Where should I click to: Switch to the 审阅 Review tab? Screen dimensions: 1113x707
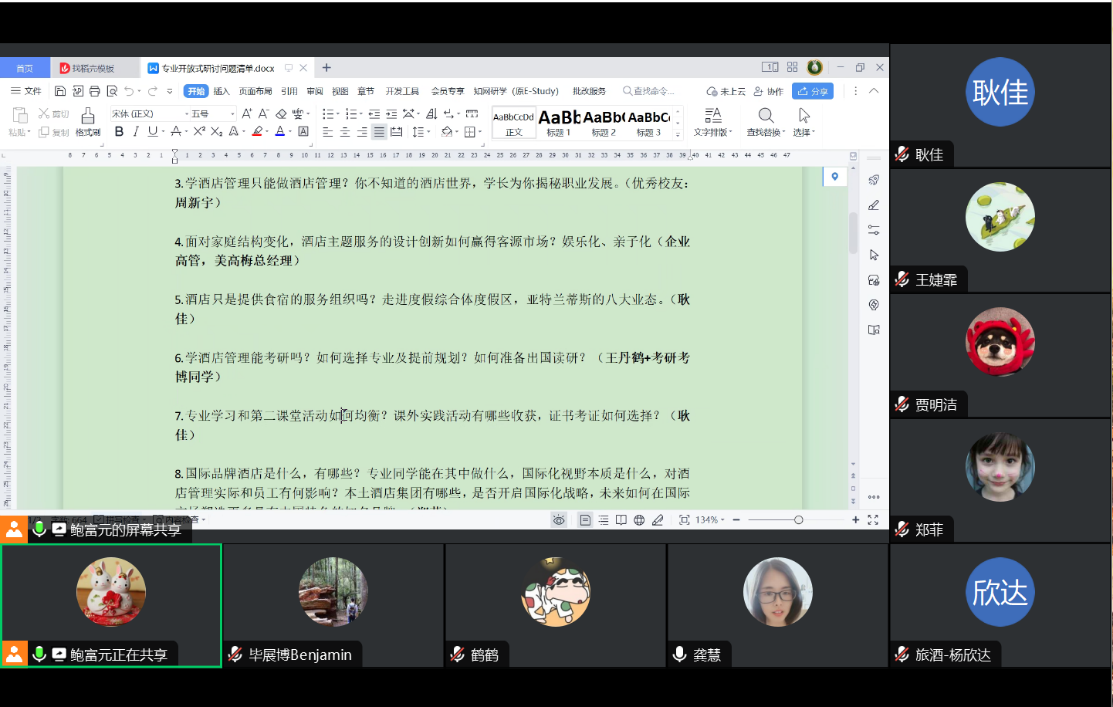(314, 91)
